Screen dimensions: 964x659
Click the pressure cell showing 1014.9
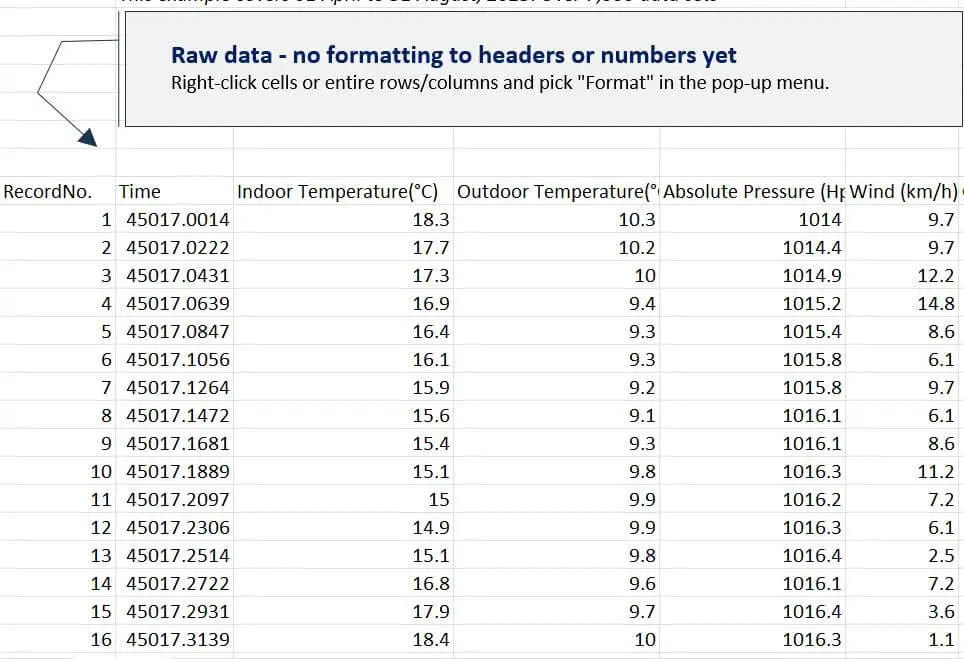click(811, 276)
